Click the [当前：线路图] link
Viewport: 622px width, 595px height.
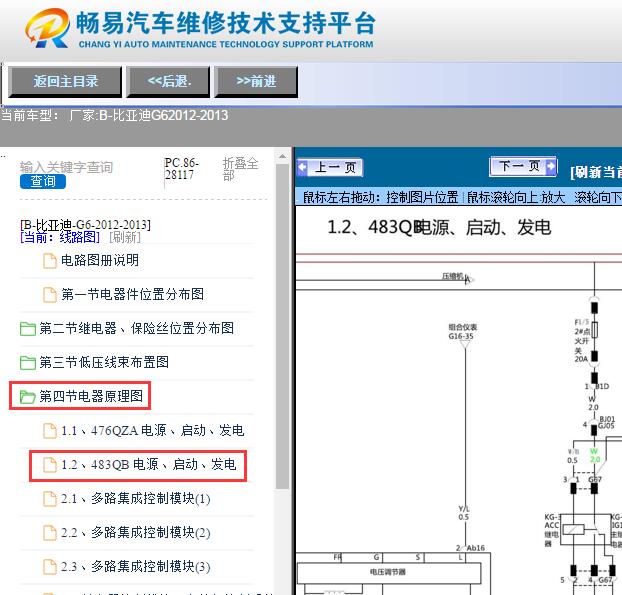60,237
